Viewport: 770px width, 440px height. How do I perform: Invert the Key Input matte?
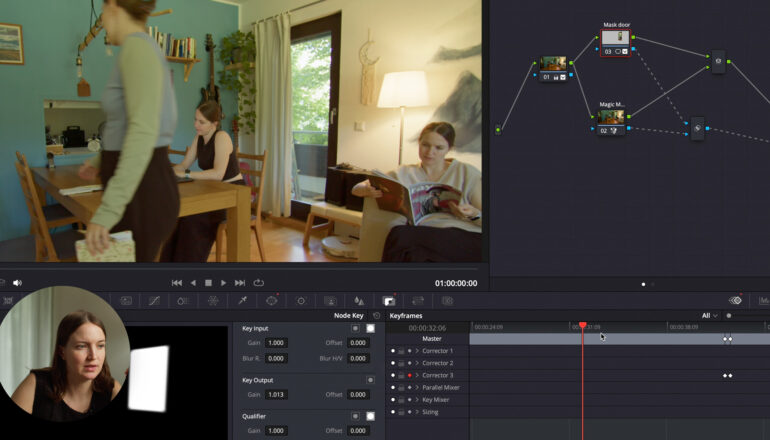point(355,328)
